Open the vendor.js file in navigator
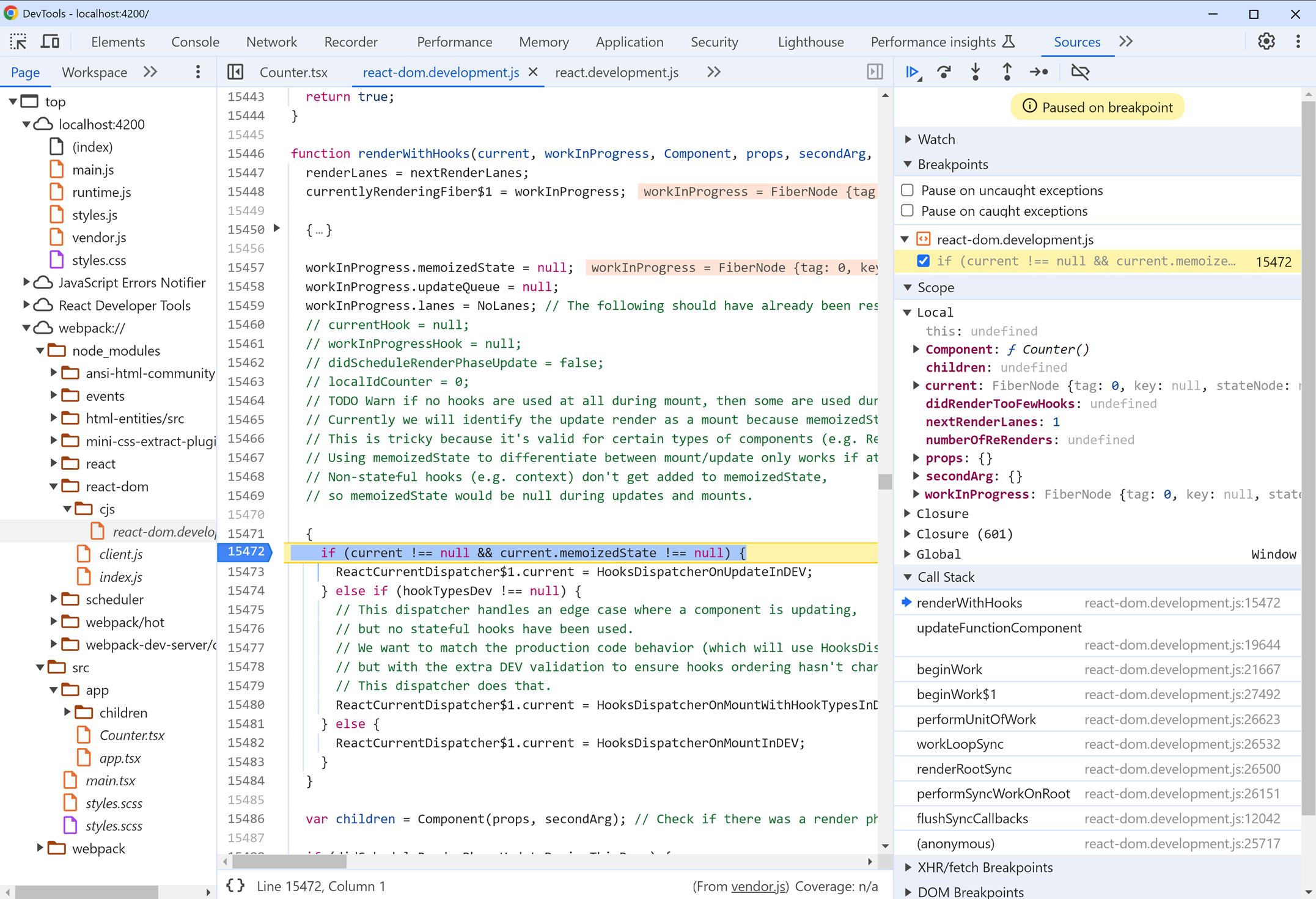Image resolution: width=1316 pixels, height=899 pixels. 99,237
